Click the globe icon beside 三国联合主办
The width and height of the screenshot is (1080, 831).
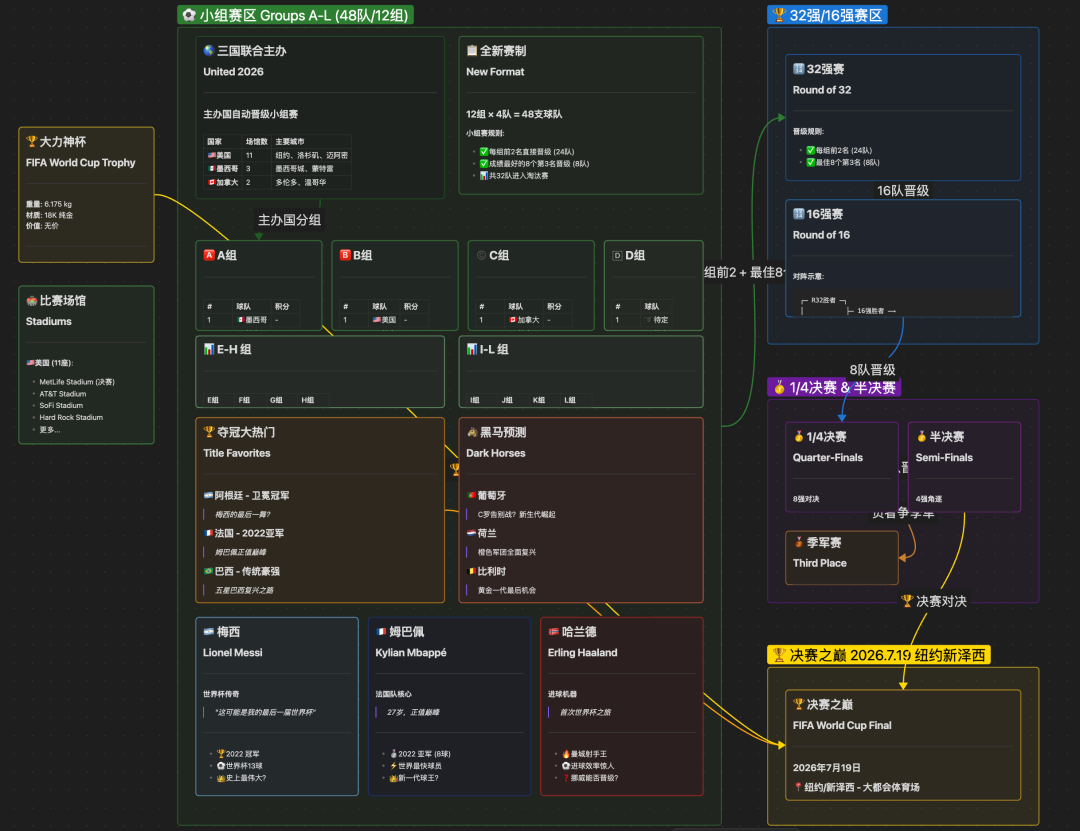[x=209, y=50]
